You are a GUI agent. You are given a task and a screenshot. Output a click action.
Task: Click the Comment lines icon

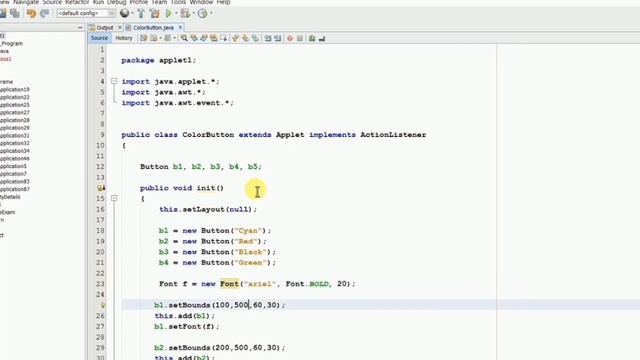tap(312, 38)
